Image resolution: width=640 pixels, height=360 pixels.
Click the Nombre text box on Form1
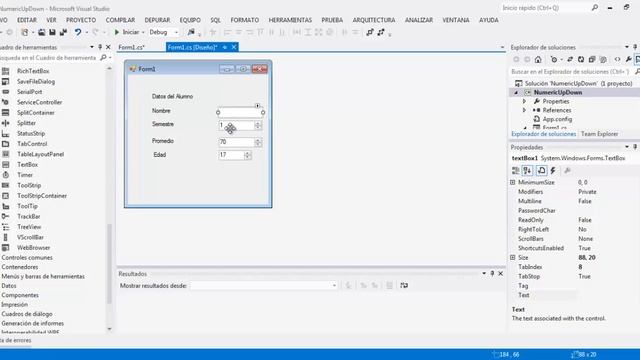pyautogui.click(x=240, y=112)
